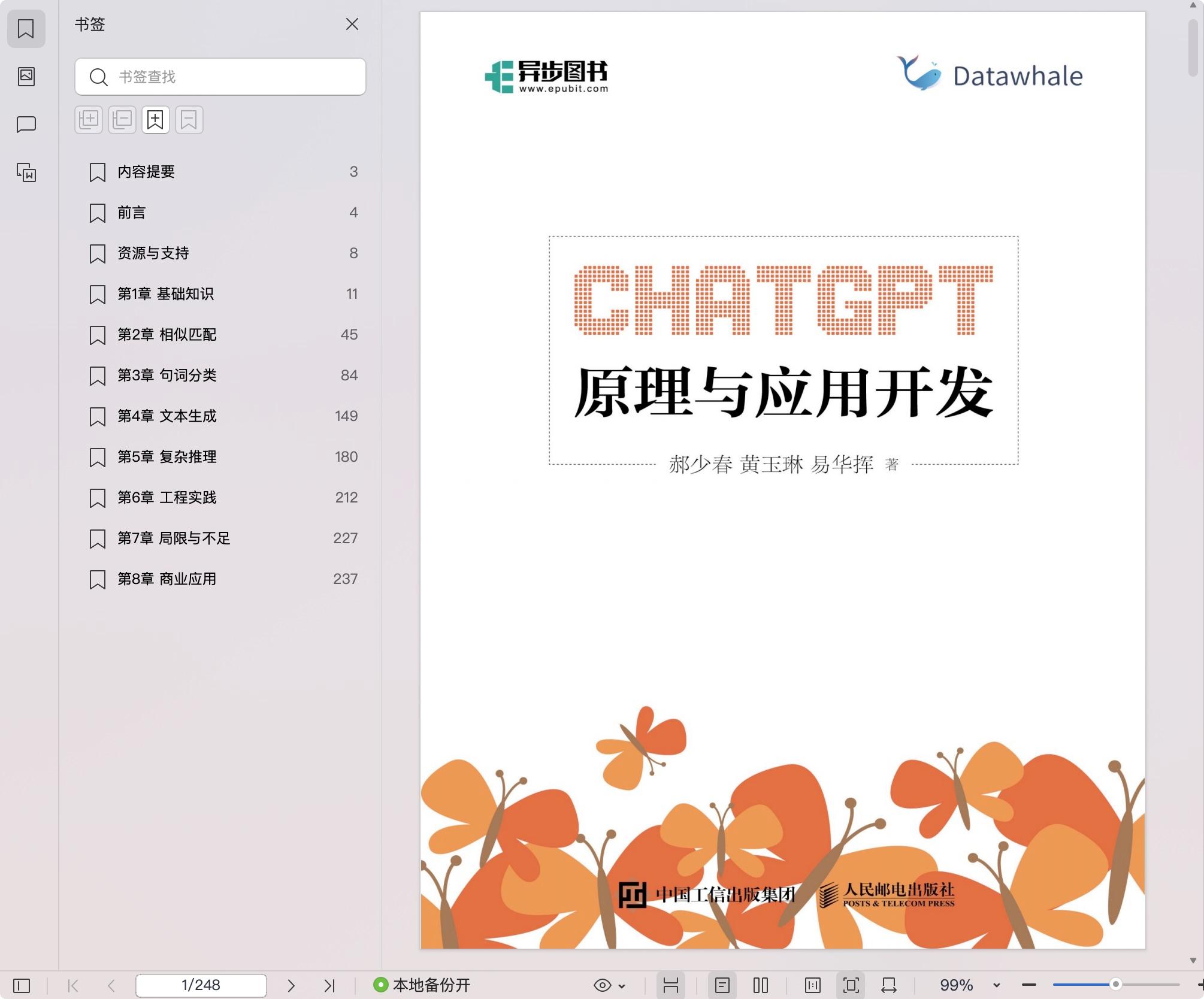Click the zoom slider handle
This screenshot has width=1204, height=999.
coord(1116,985)
